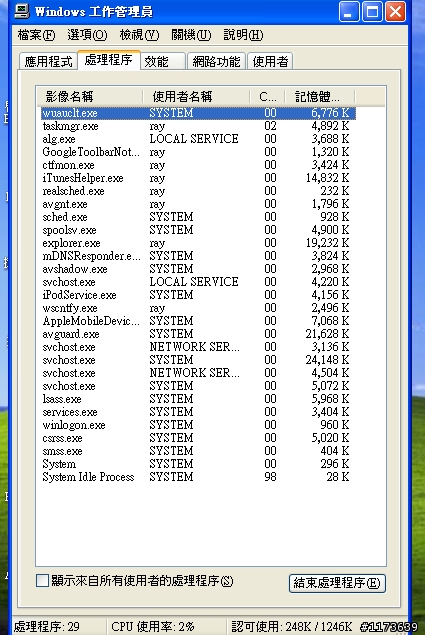425x635 pixels.
Task: Open the 檔案(F) menu
Action: (36, 35)
